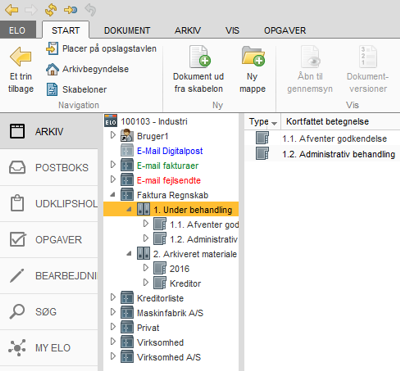Image resolution: width=400 pixels, height=371 pixels.
Task: Switch to the START ribbon tab
Action: click(x=66, y=31)
